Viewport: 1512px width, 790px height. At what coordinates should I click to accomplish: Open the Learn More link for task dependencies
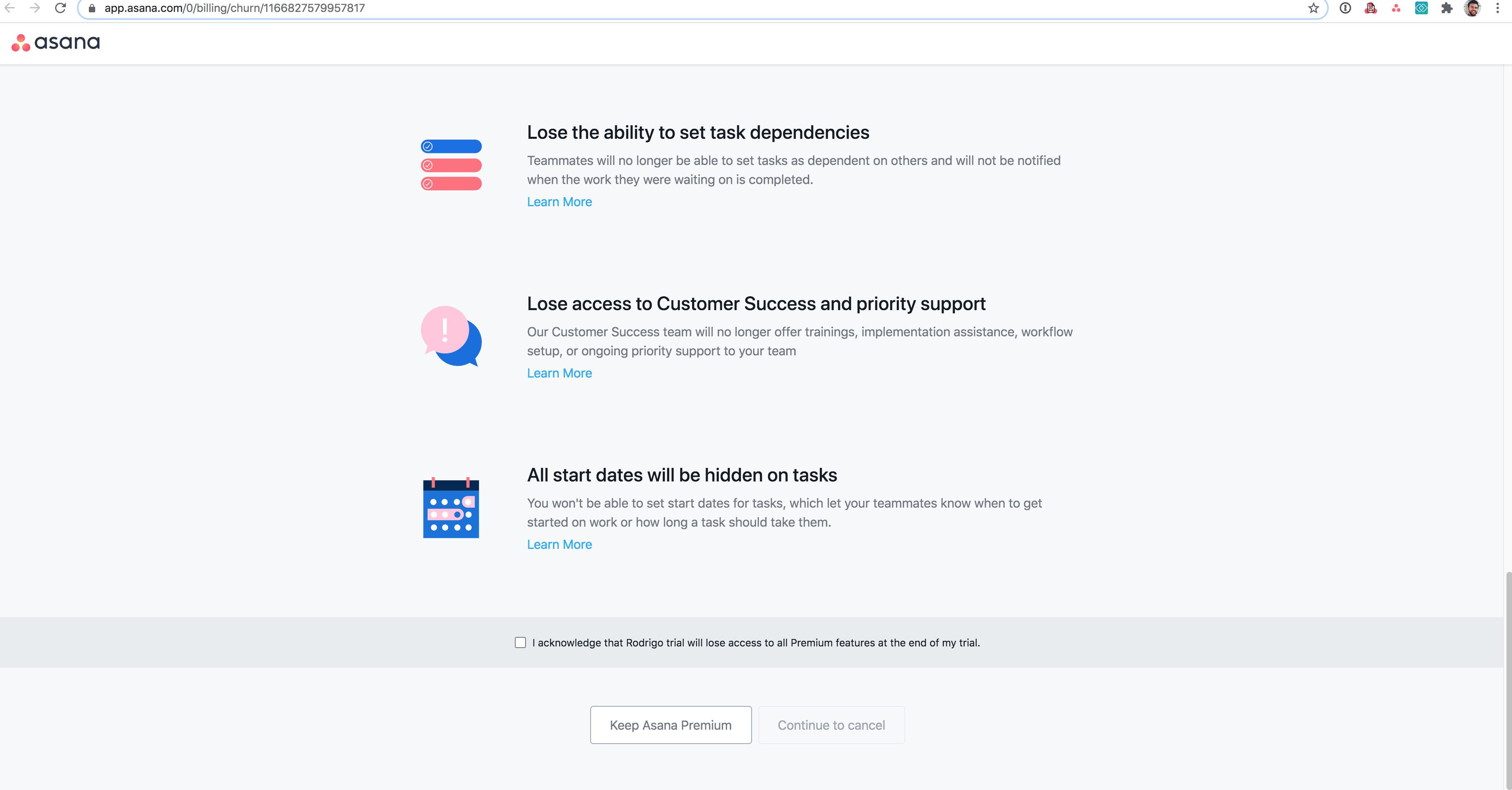pyautogui.click(x=559, y=201)
